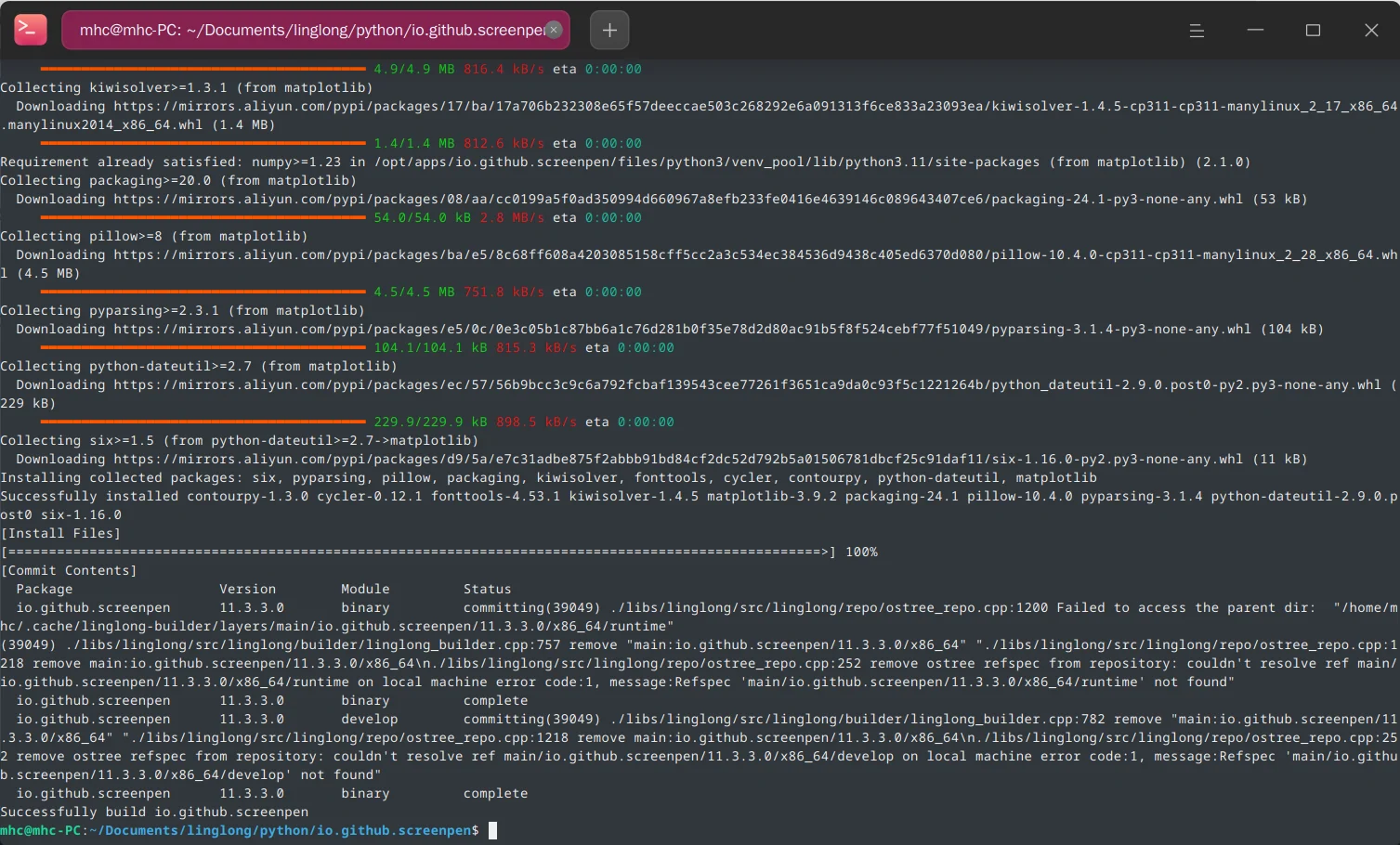This screenshot has width=1400, height=845.
Task: Click 'Successfully build io.github.screenpen' line
Action: point(154,812)
